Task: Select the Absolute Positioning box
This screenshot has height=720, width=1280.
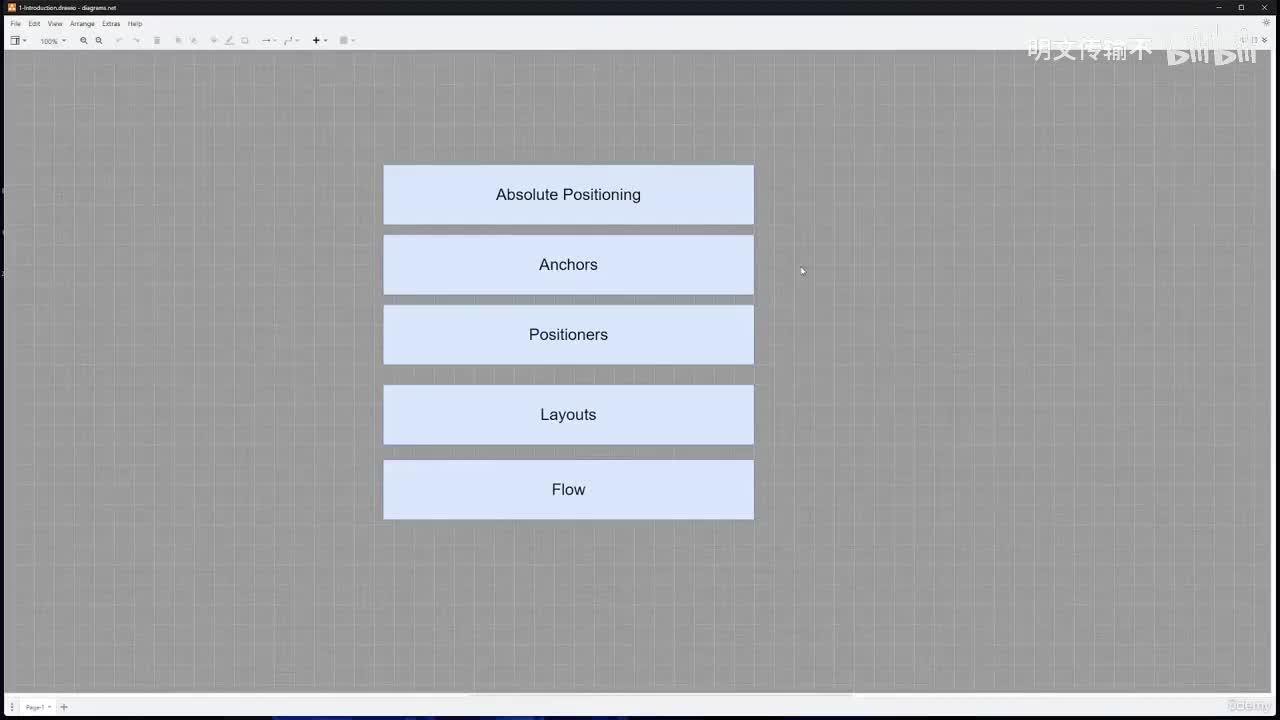Action: (568, 195)
